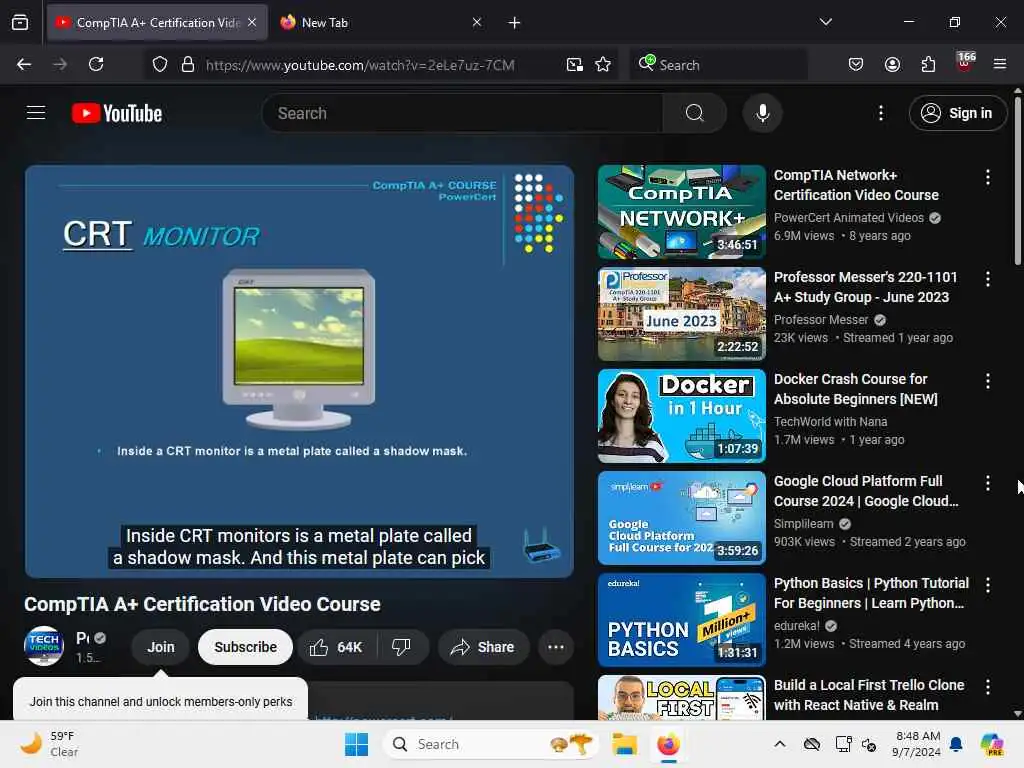Close the New Tab tab

tap(477, 22)
